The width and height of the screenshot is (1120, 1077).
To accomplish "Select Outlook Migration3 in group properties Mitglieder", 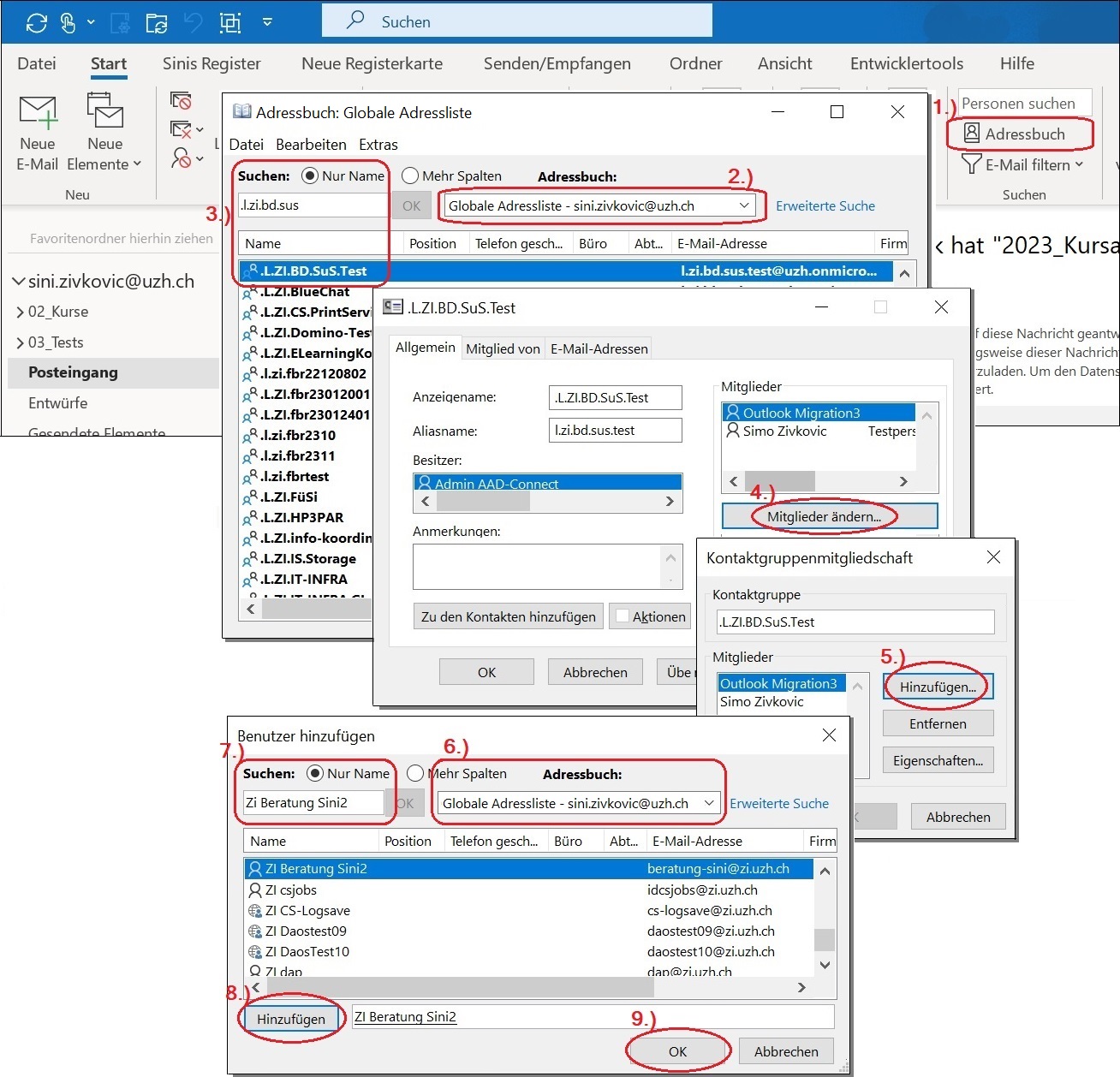I will coord(819,413).
